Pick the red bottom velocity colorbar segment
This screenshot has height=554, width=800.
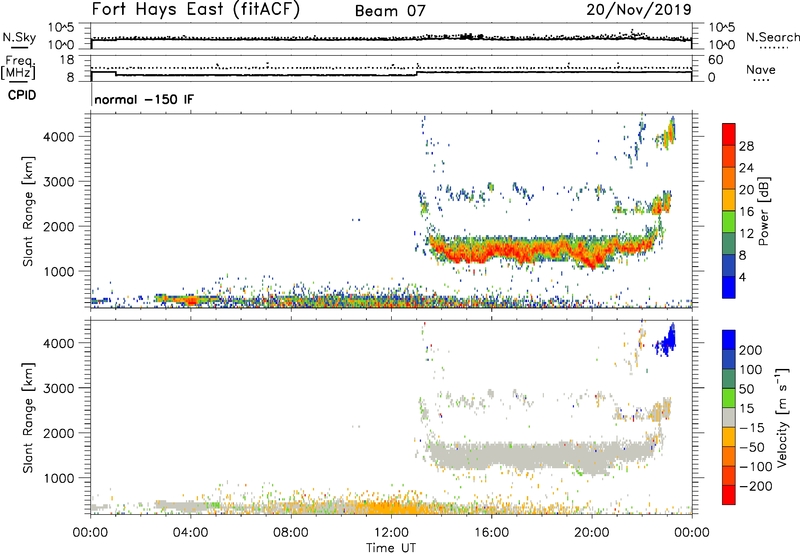(x=729, y=495)
